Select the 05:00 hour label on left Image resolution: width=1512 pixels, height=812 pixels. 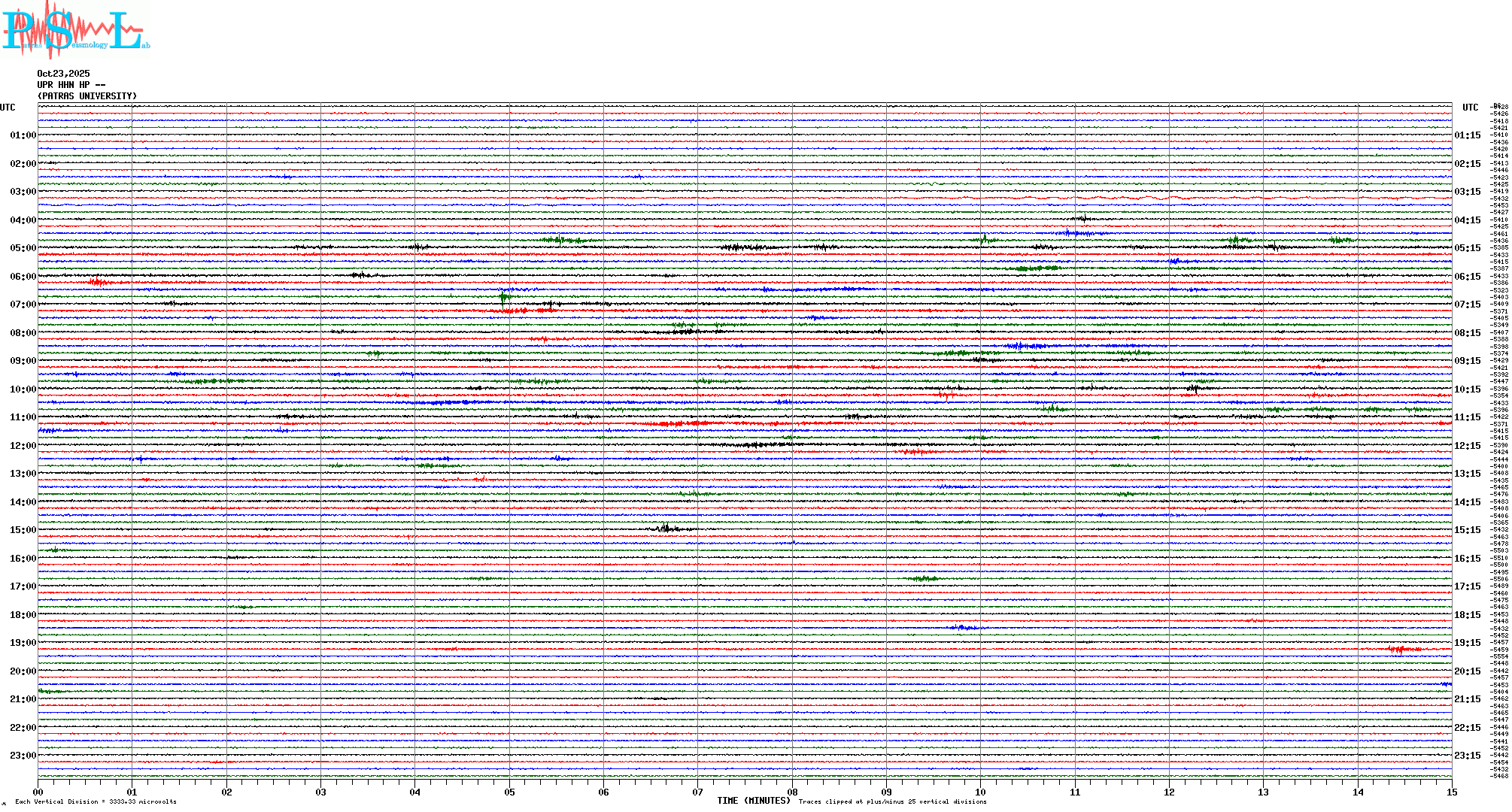pyautogui.click(x=23, y=248)
